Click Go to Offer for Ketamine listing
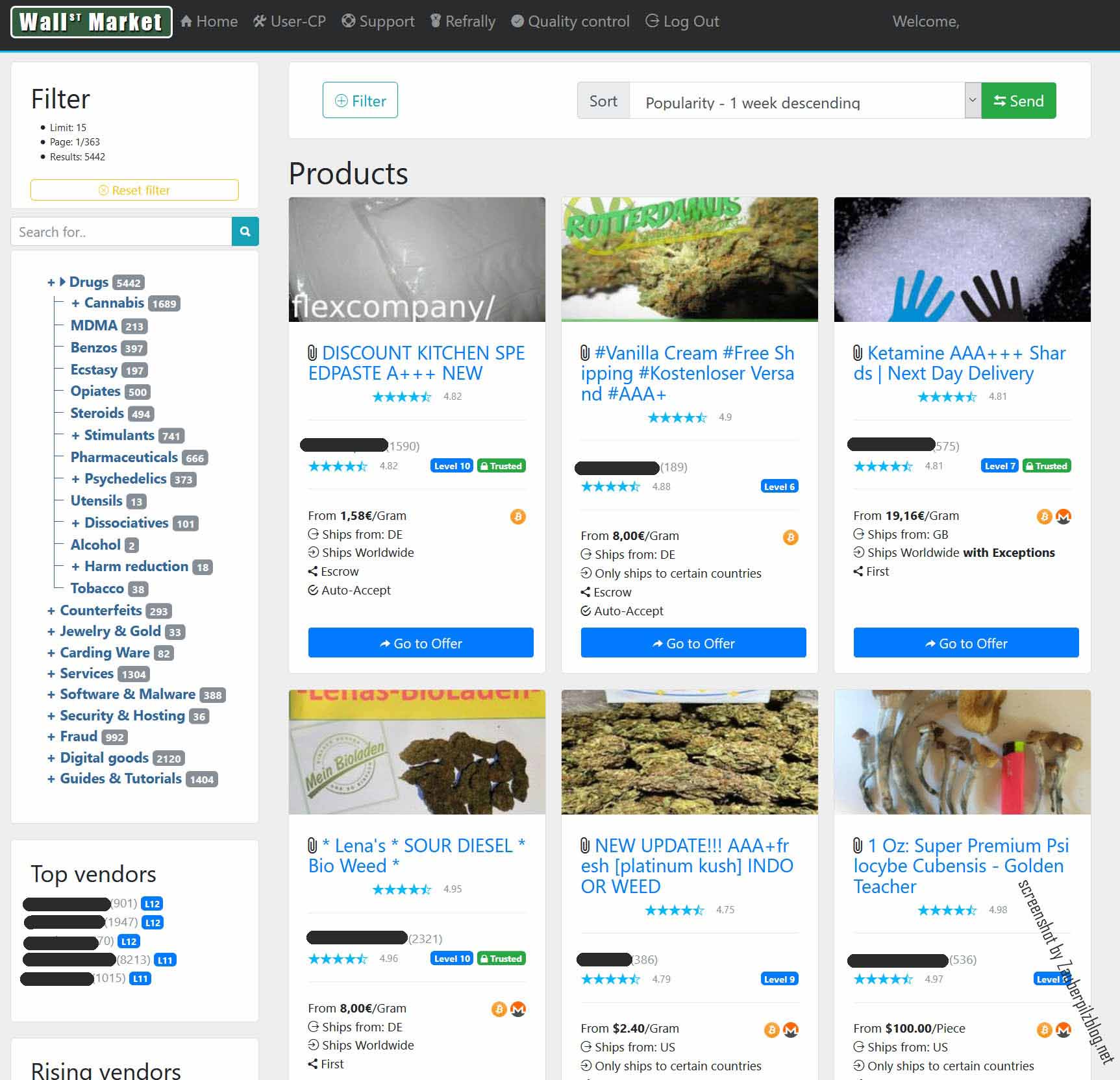Viewport: 1120px width, 1080px height. pos(966,643)
